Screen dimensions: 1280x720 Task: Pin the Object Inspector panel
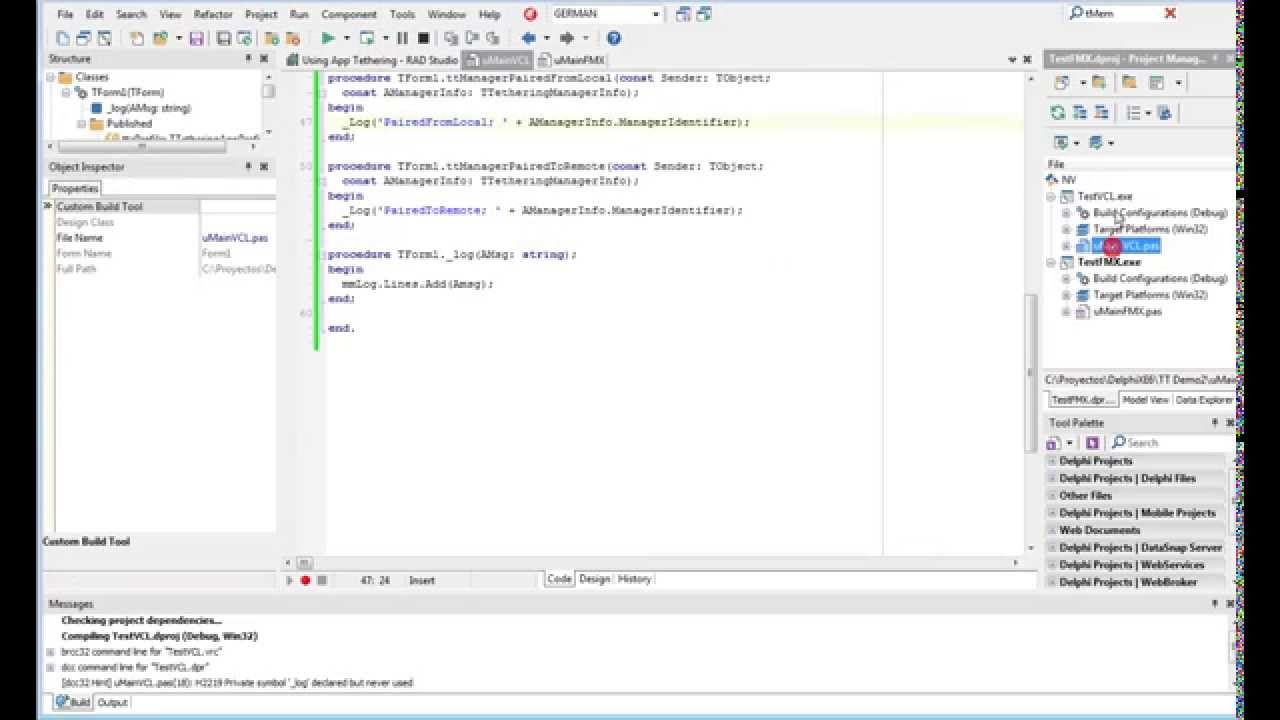(x=249, y=167)
